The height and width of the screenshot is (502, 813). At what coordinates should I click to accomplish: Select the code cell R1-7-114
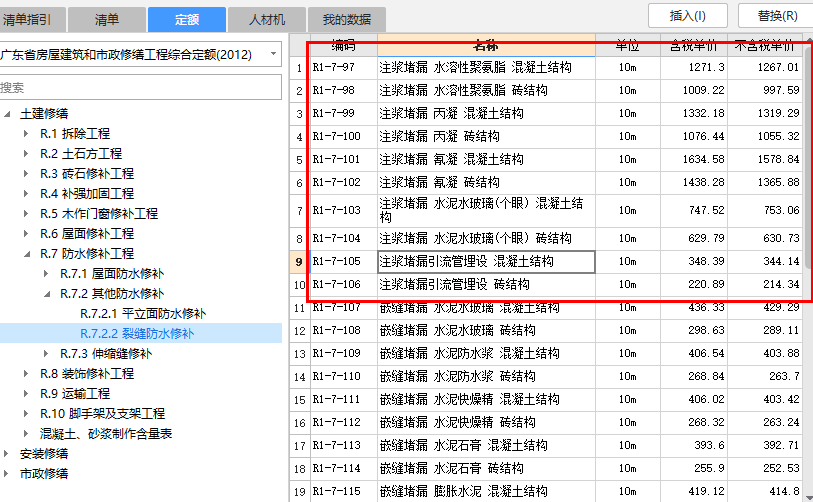(344, 468)
